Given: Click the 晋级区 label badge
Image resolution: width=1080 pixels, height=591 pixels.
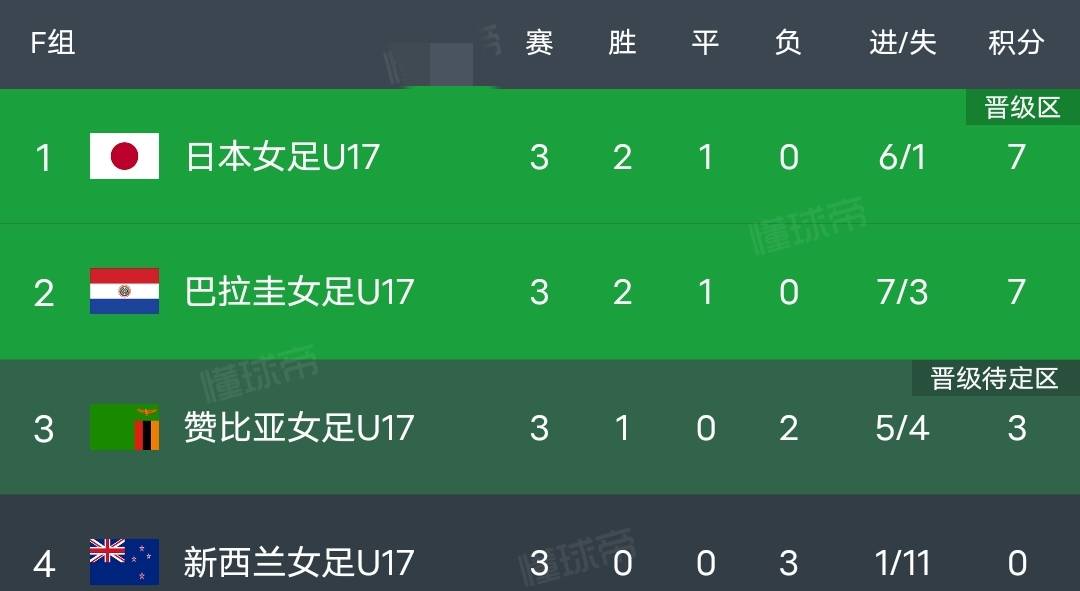Looking at the screenshot, I should (x=1022, y=108).
